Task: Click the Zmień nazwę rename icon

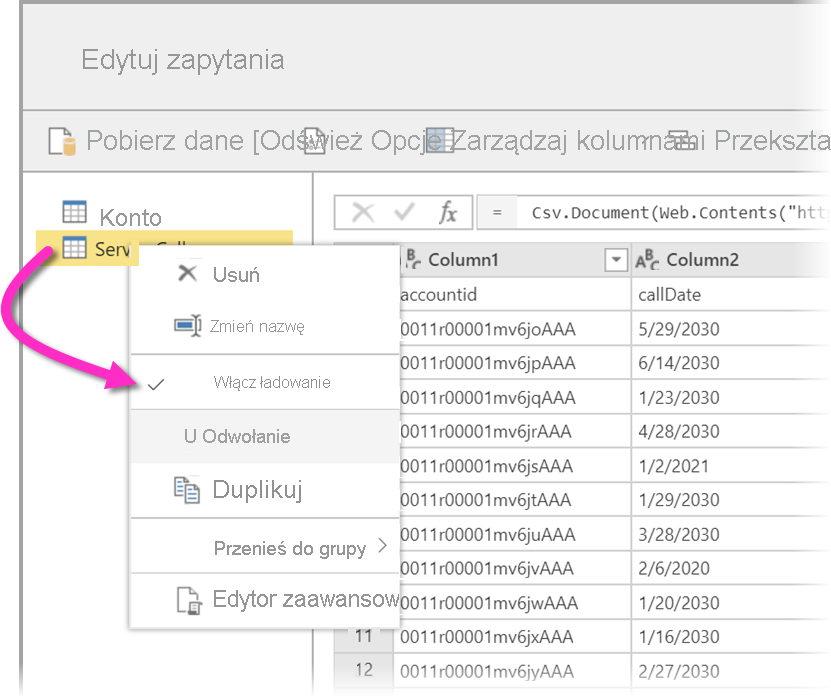Action: pyautogui.click(x=185, y=323)
